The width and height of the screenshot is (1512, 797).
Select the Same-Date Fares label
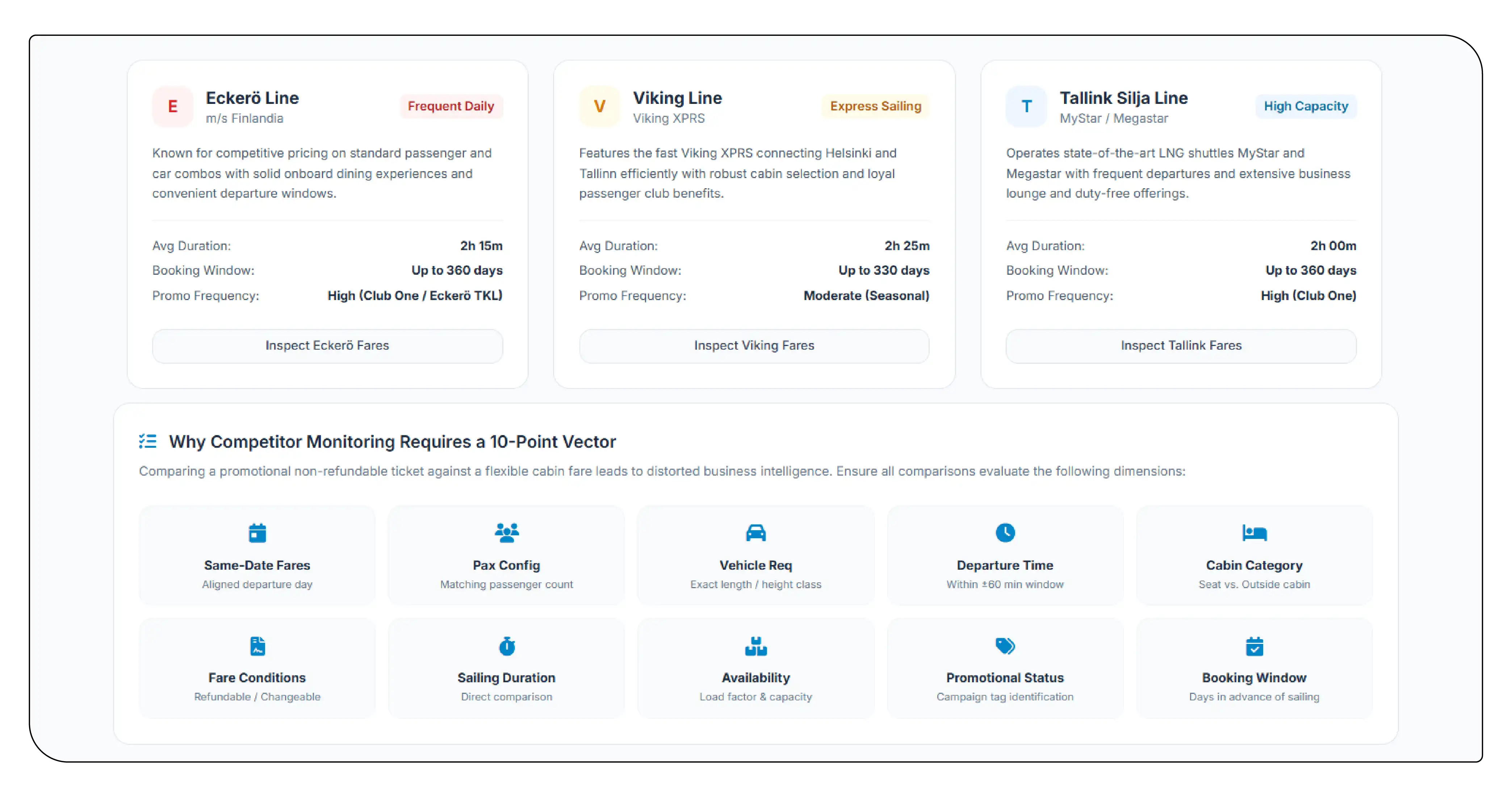(257, 565)
